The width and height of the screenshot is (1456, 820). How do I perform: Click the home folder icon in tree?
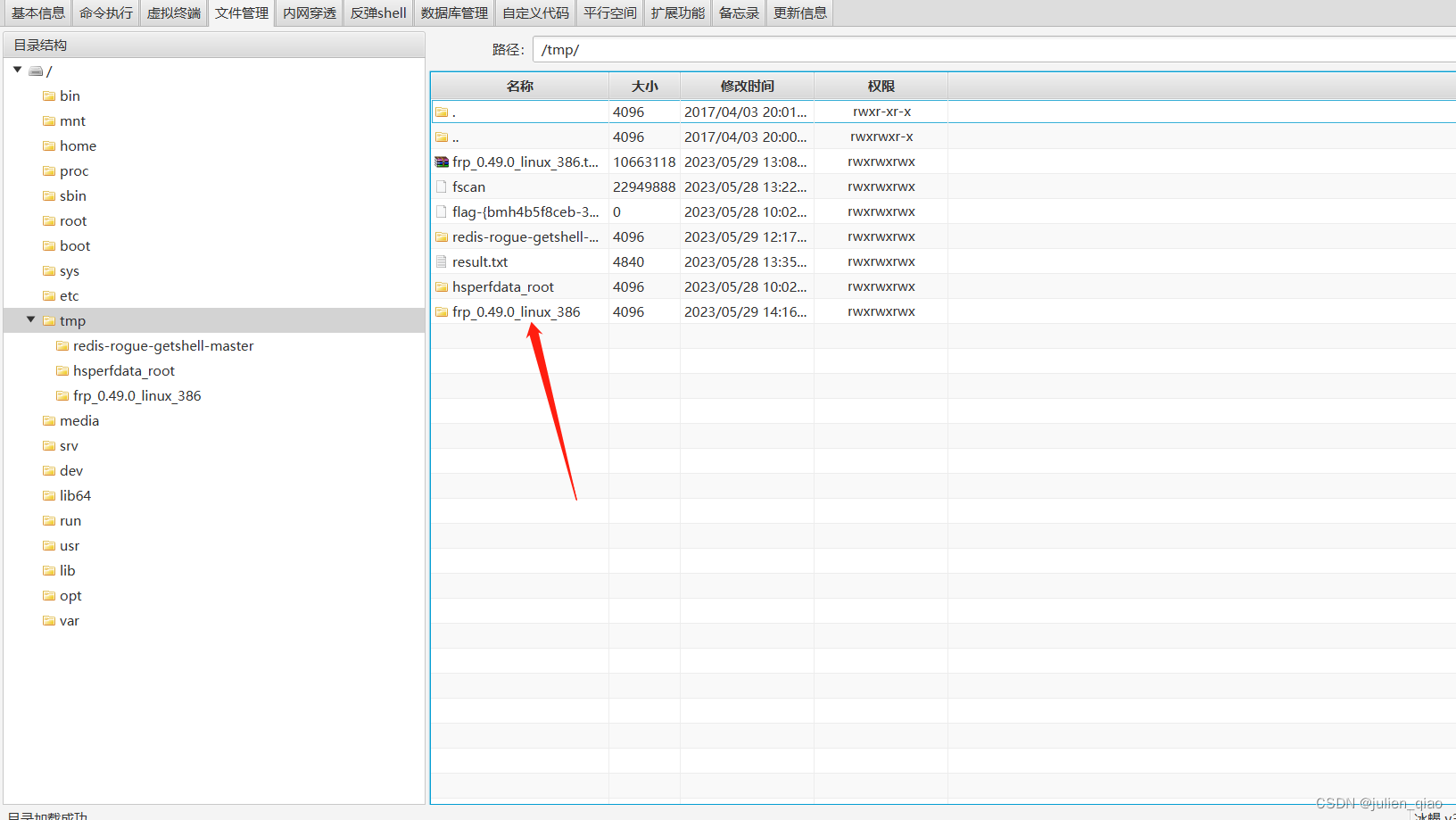tap(49, 145)
